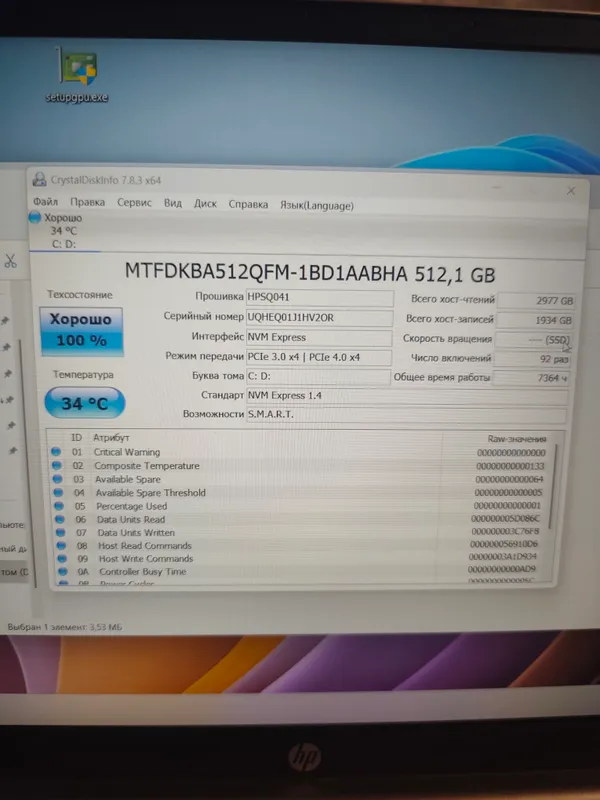Click the total host writes value 1934 GB
This screenshot has width=600, height=800.
tap(534, 320)
